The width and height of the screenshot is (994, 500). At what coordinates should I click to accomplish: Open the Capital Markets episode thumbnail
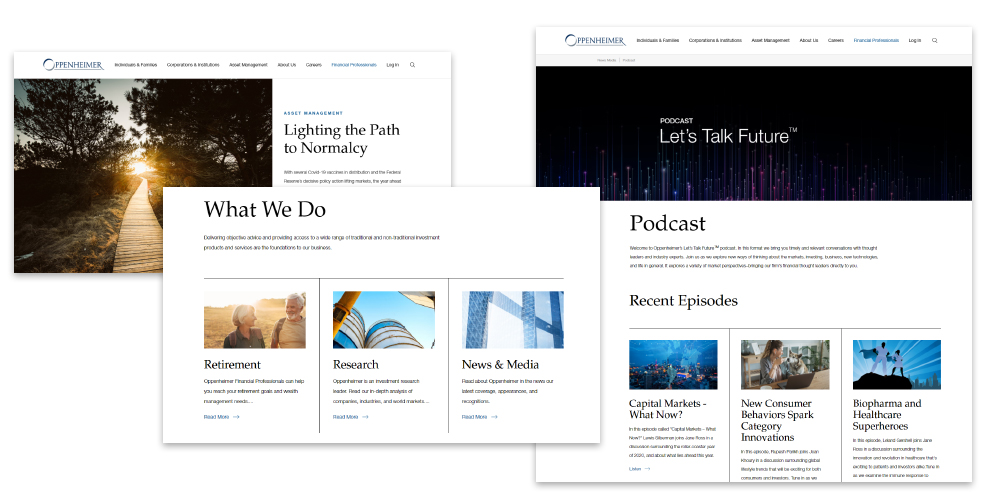click(x=673, y=364)
